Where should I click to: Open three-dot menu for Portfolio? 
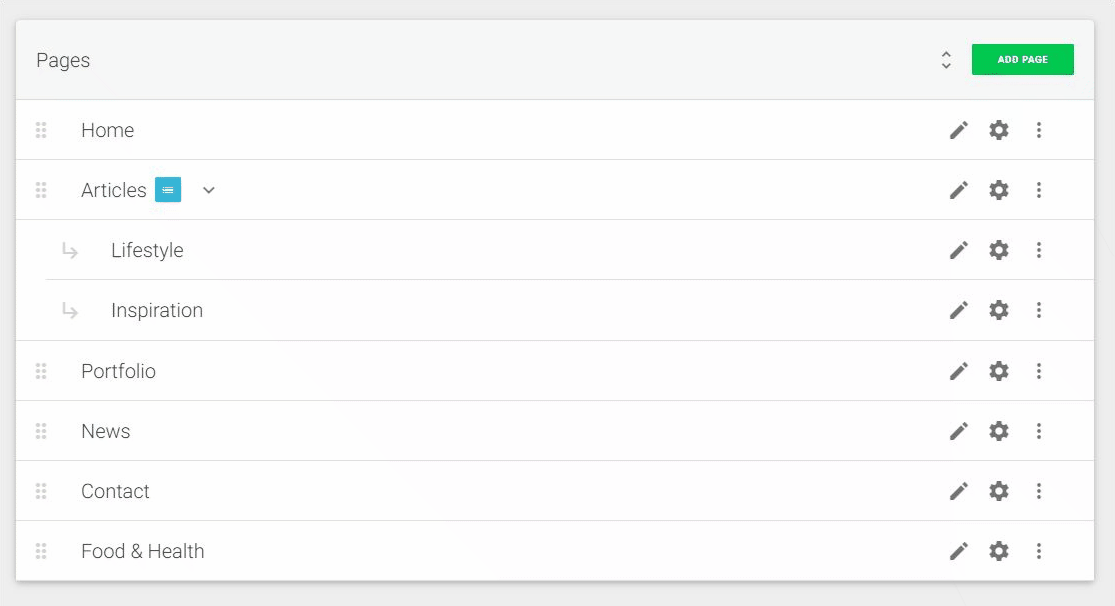(x=1039, y=371)
